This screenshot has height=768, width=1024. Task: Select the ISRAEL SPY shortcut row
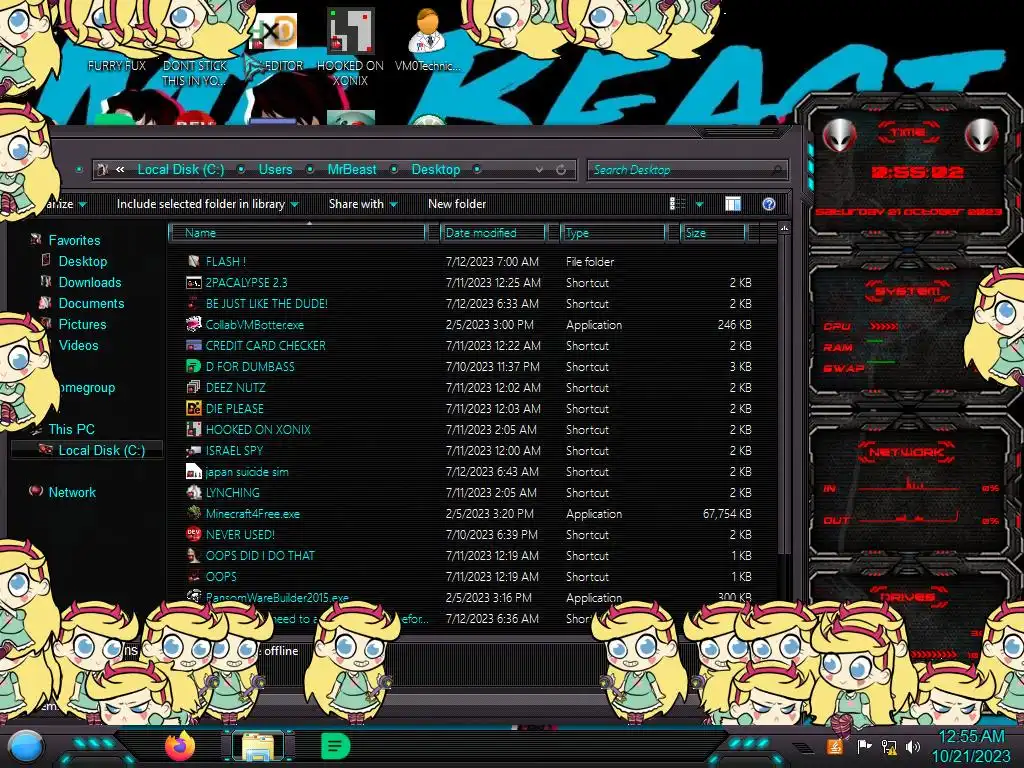(469, 451)
